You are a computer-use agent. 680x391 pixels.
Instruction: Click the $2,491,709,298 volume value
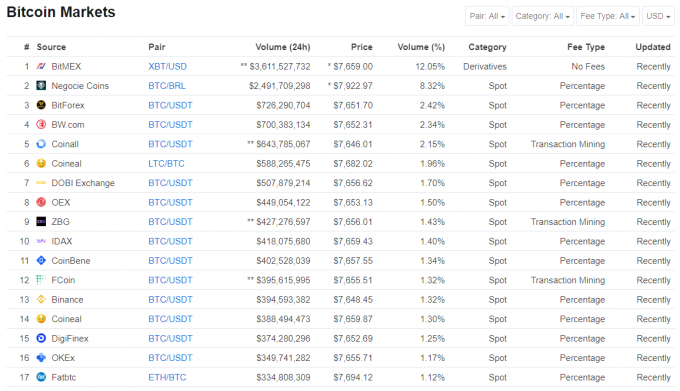(x=279, y=86)
